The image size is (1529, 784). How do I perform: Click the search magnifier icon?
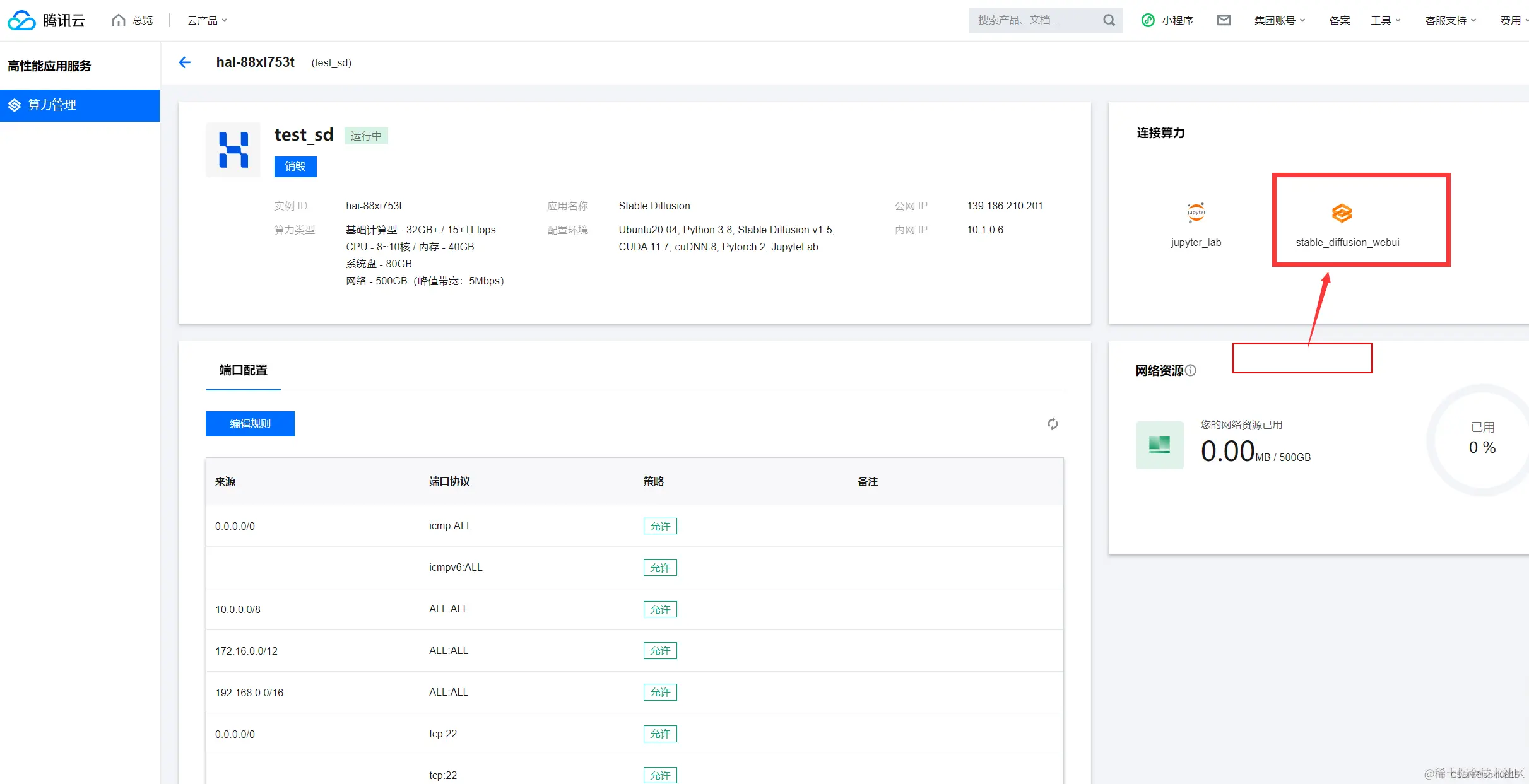click(x=1109, y=20)
